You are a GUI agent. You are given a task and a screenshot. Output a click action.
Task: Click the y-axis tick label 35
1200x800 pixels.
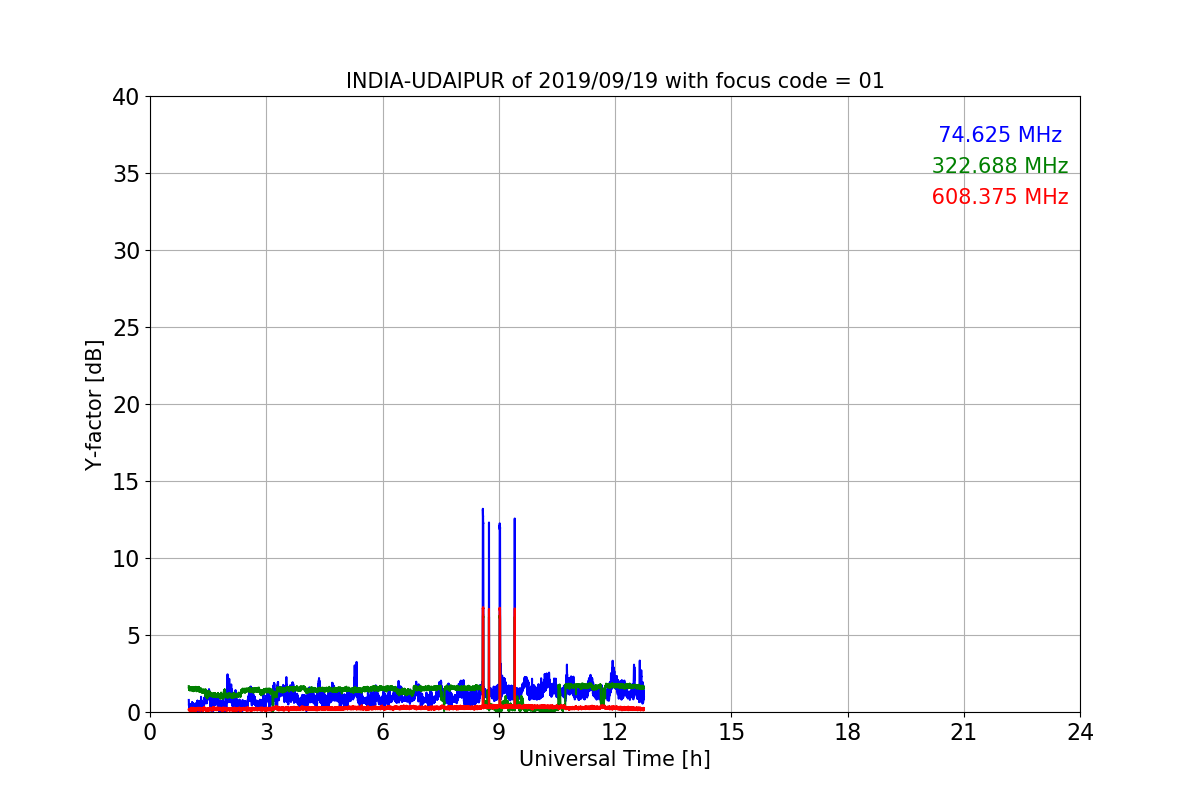point(126,174)
